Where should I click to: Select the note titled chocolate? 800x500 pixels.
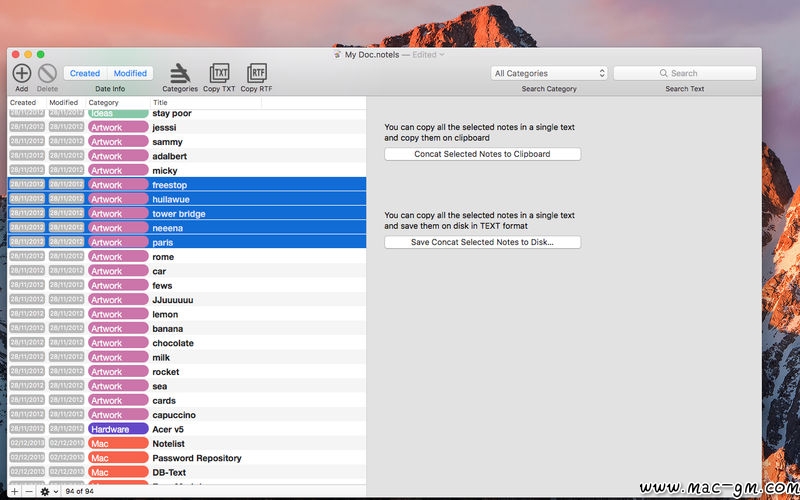tap(187, 343)
